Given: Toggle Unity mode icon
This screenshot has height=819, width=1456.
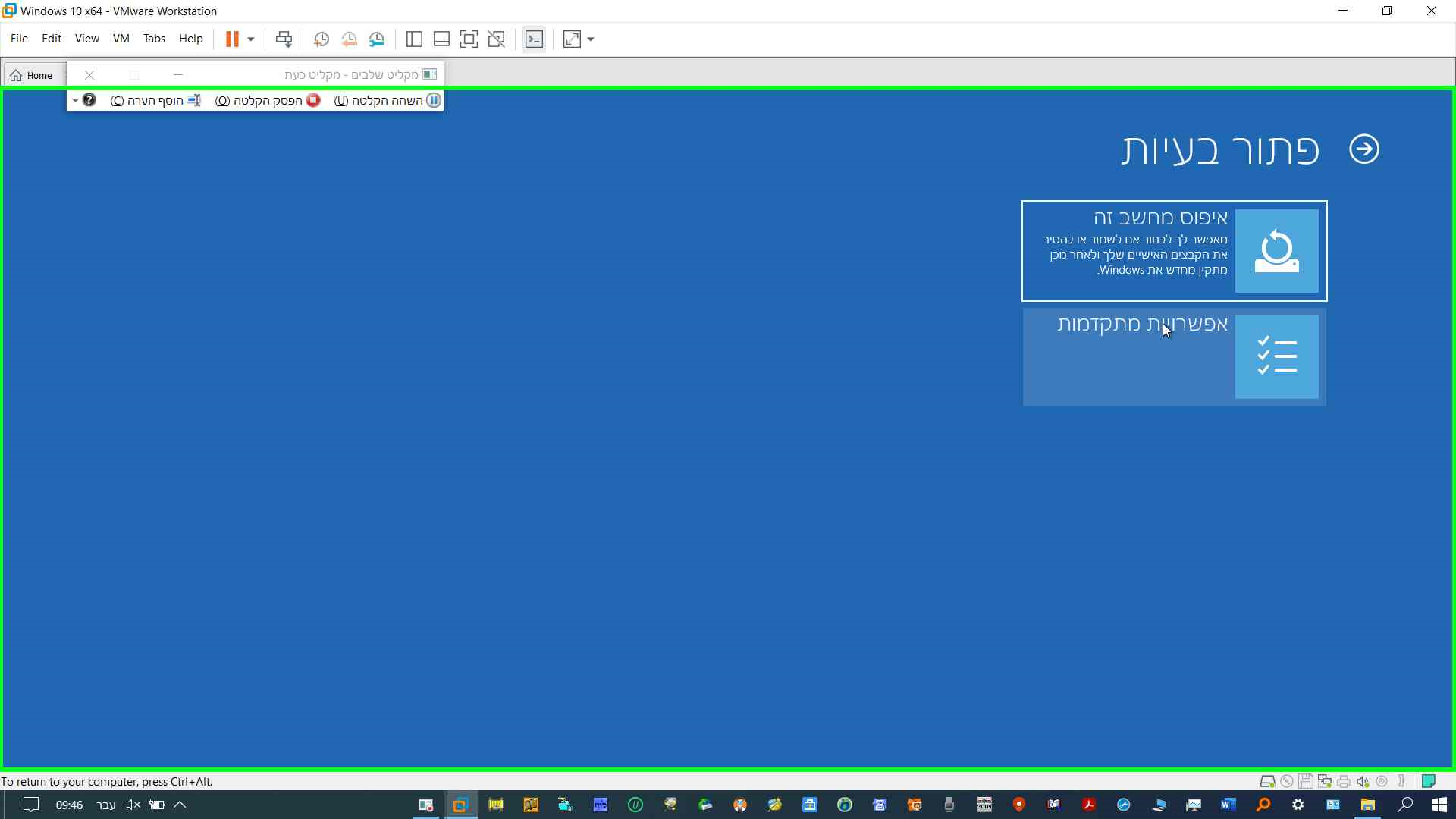Looking at the screenshot, I should click(497, 39).
